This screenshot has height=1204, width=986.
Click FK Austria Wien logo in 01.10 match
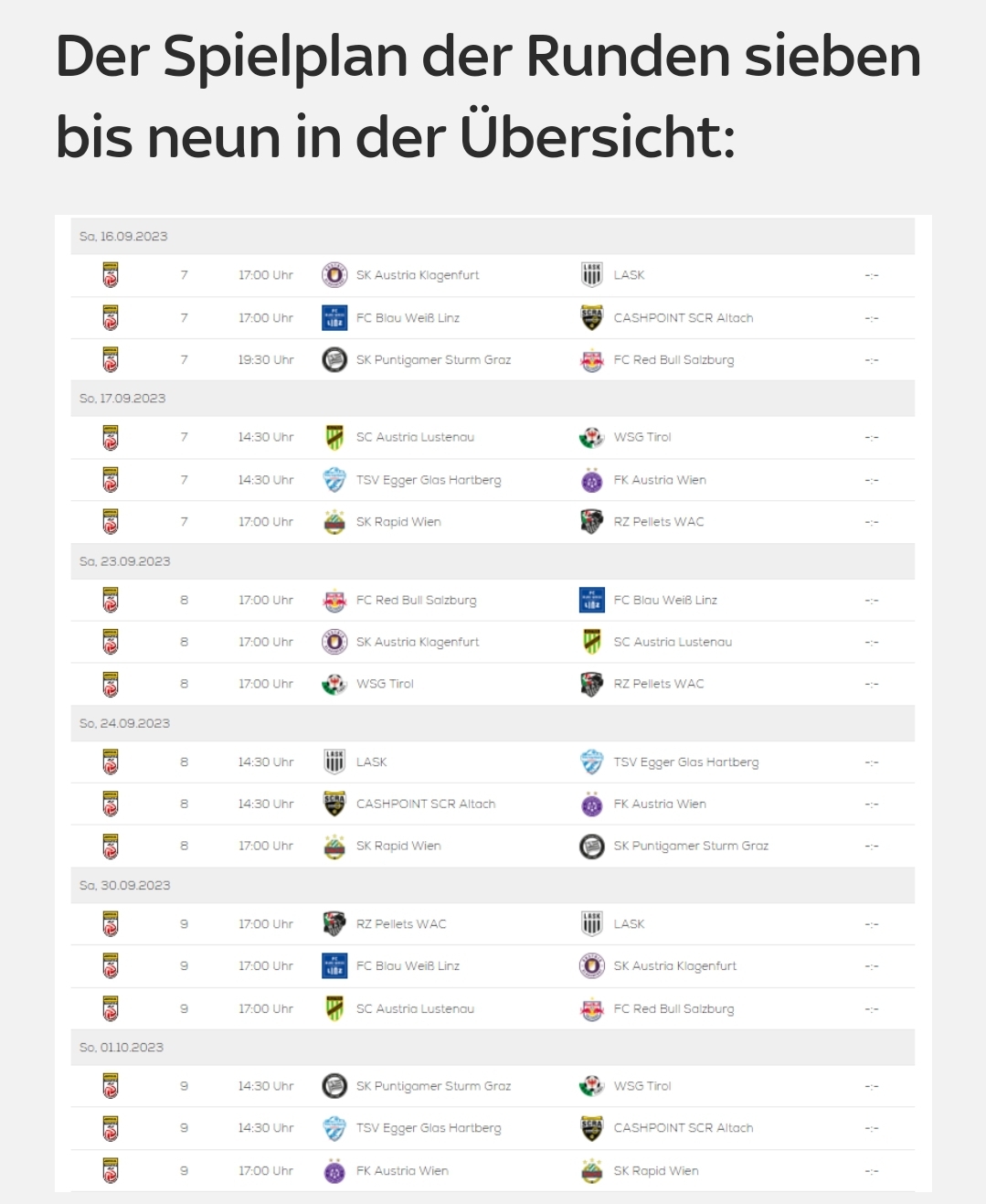(x=334, y=1170)
